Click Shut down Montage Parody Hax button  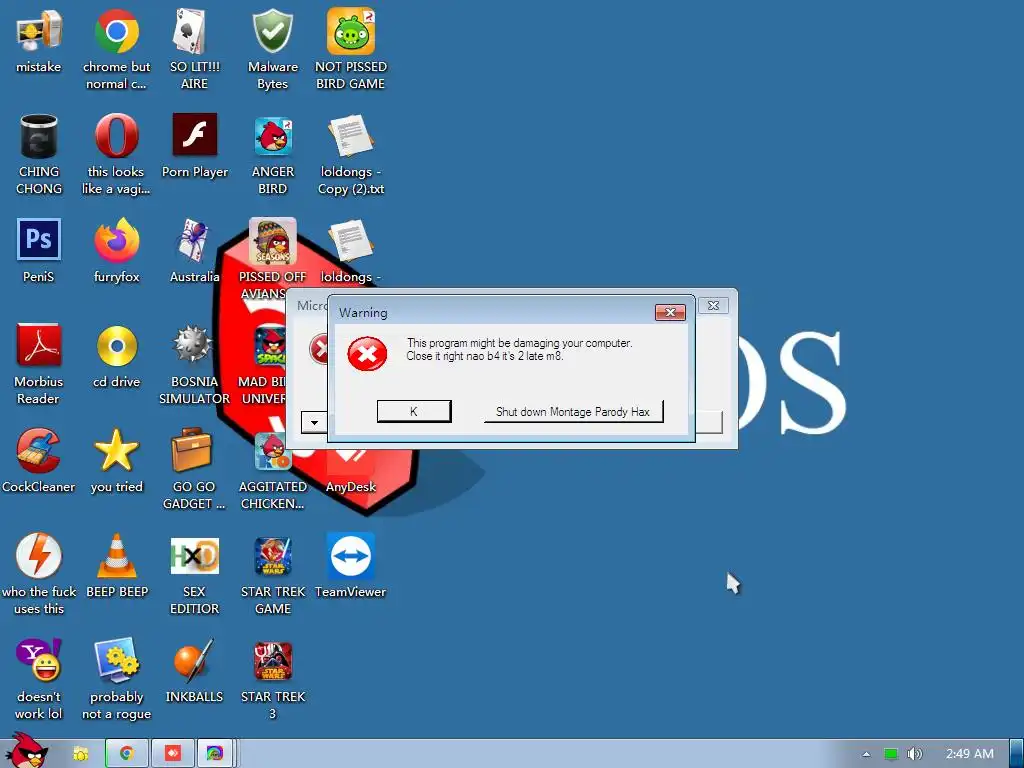point(573,411)
